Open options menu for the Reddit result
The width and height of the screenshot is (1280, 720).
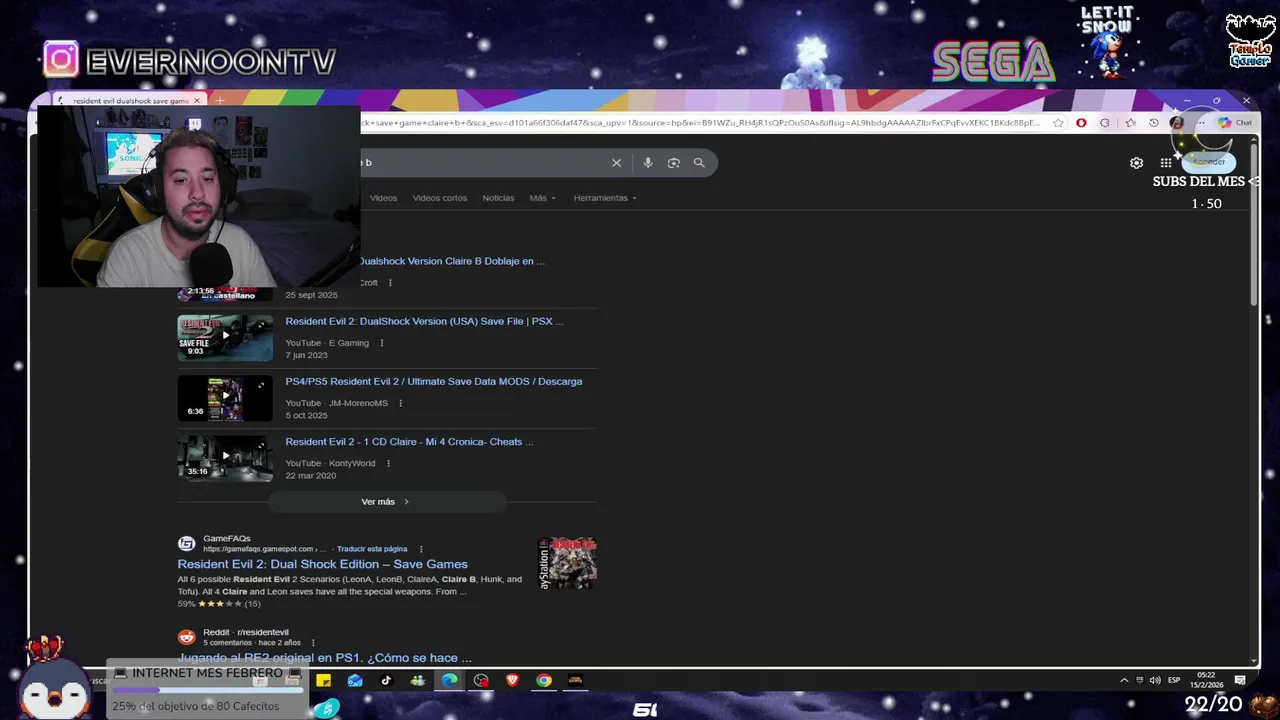coord(313,643)
